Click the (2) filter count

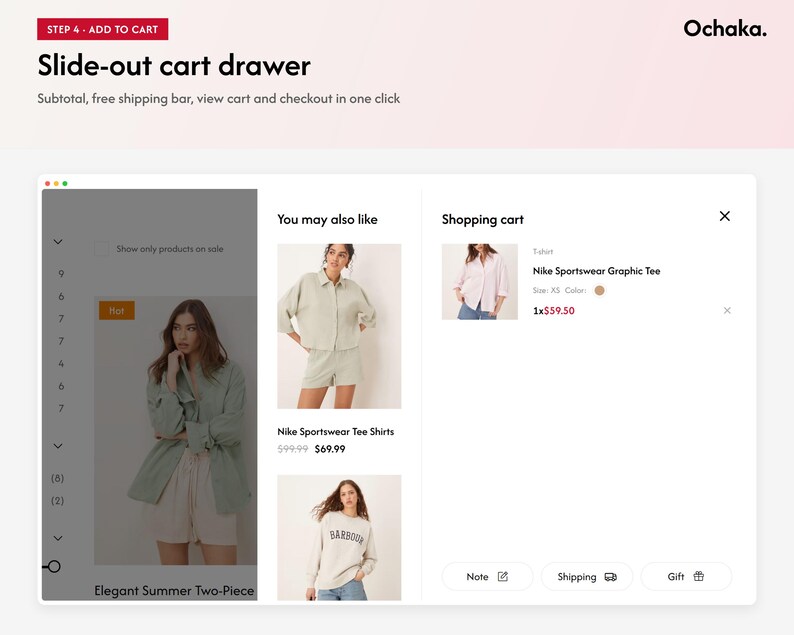click(58, 500)
